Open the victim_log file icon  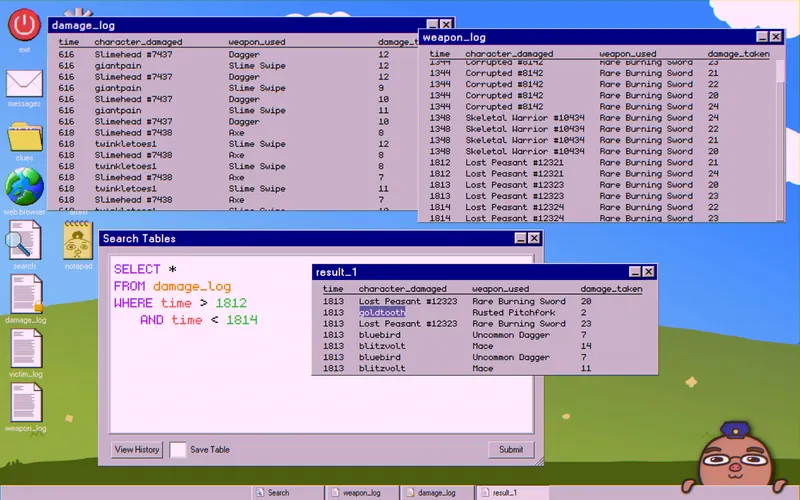(x=26, y=348)
